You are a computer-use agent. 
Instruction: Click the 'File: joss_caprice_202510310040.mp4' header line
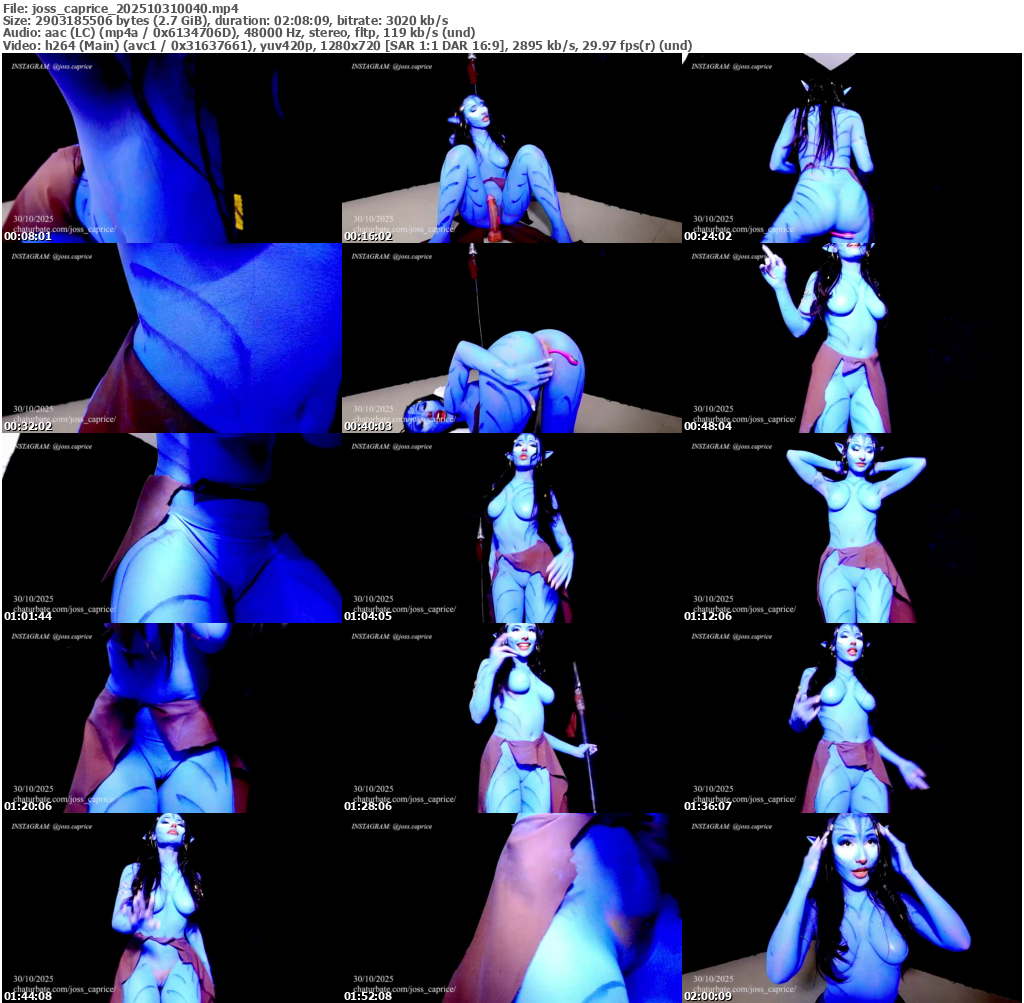121,8
